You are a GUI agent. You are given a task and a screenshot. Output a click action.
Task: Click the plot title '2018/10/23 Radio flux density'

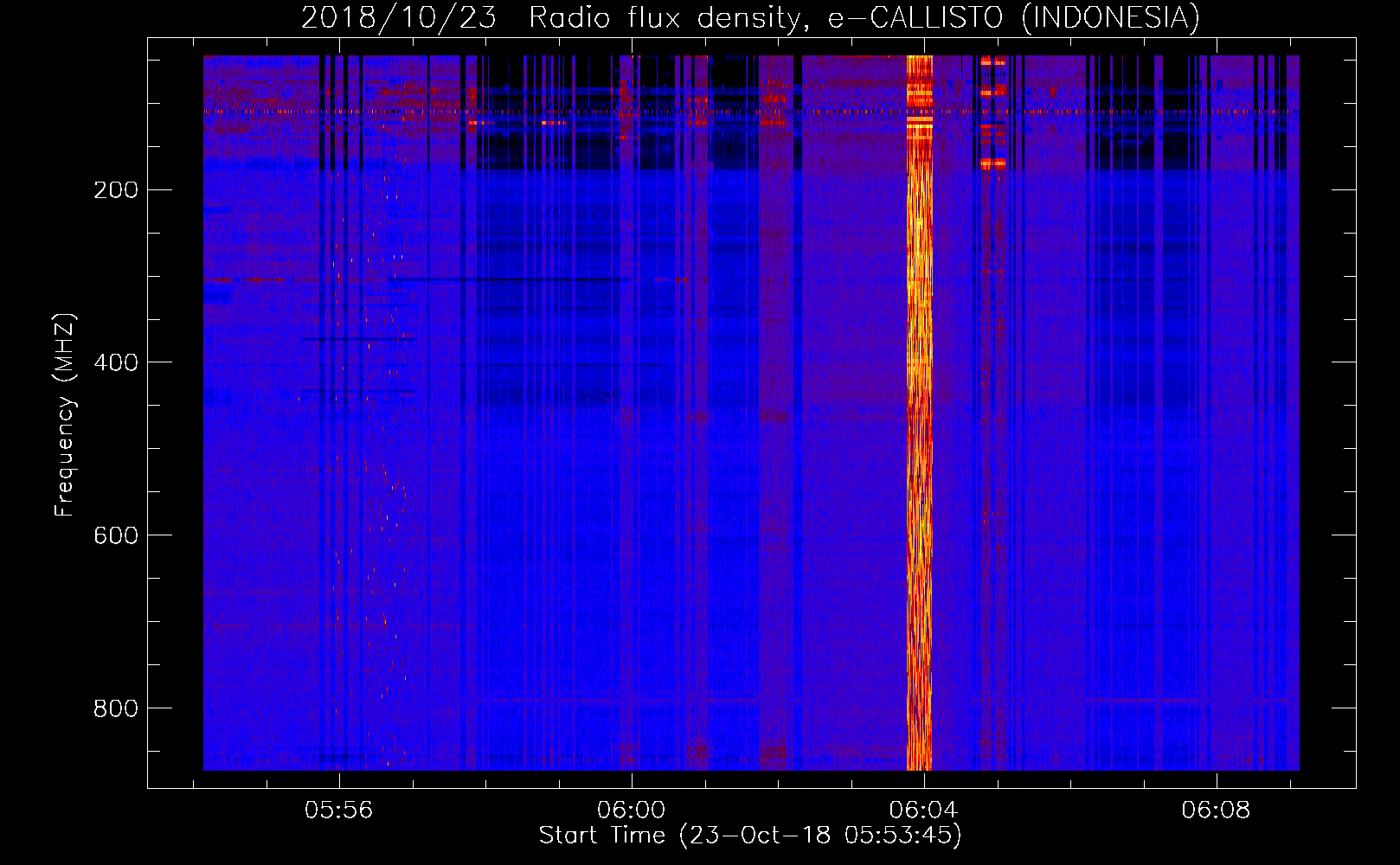[x=552, y=18]
